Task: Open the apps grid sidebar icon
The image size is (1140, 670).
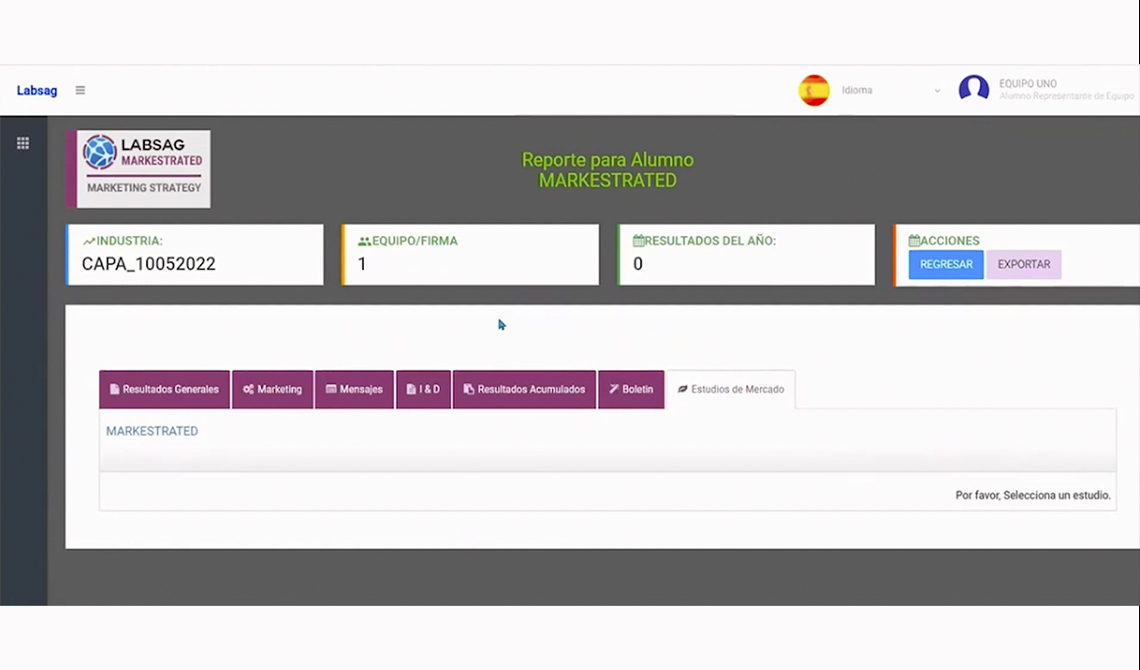Action: point(23,143)
